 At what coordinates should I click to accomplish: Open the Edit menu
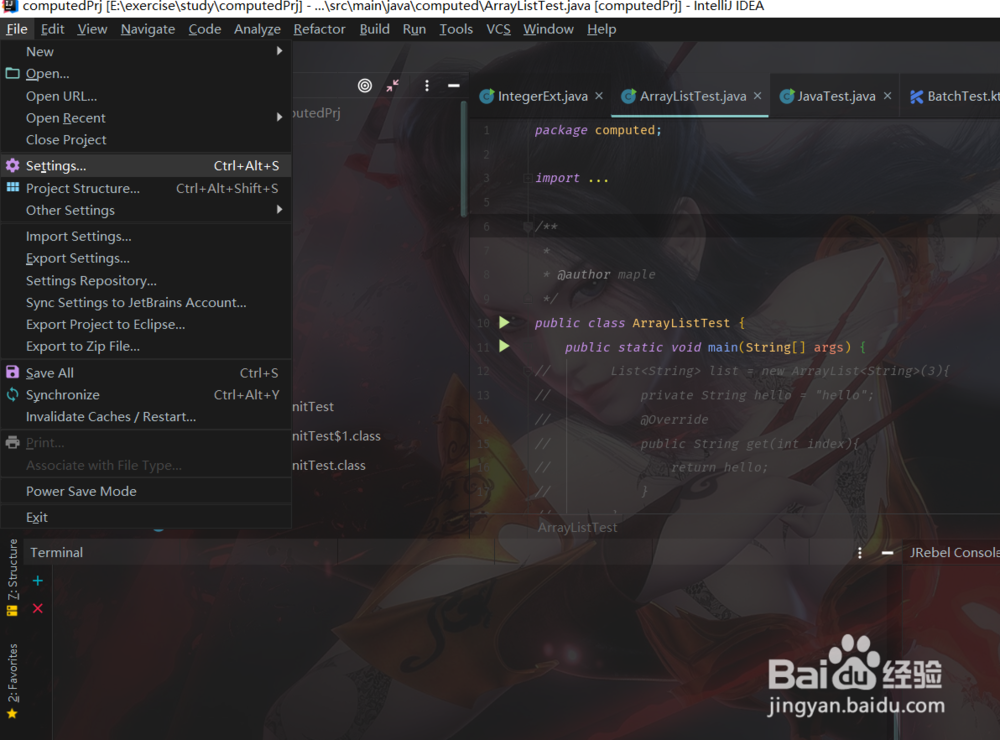coord(52,29)
